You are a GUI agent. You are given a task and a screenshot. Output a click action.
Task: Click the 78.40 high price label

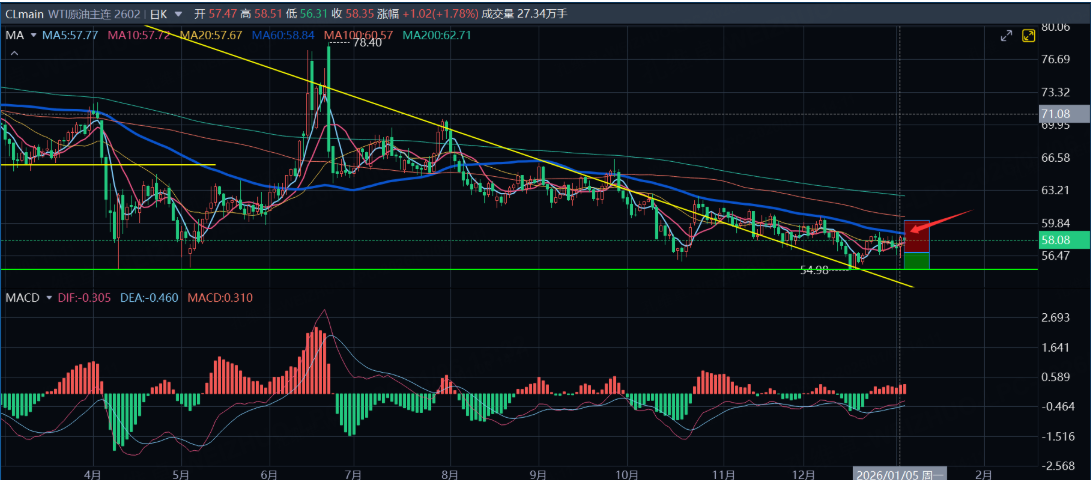tap(366, 42)
